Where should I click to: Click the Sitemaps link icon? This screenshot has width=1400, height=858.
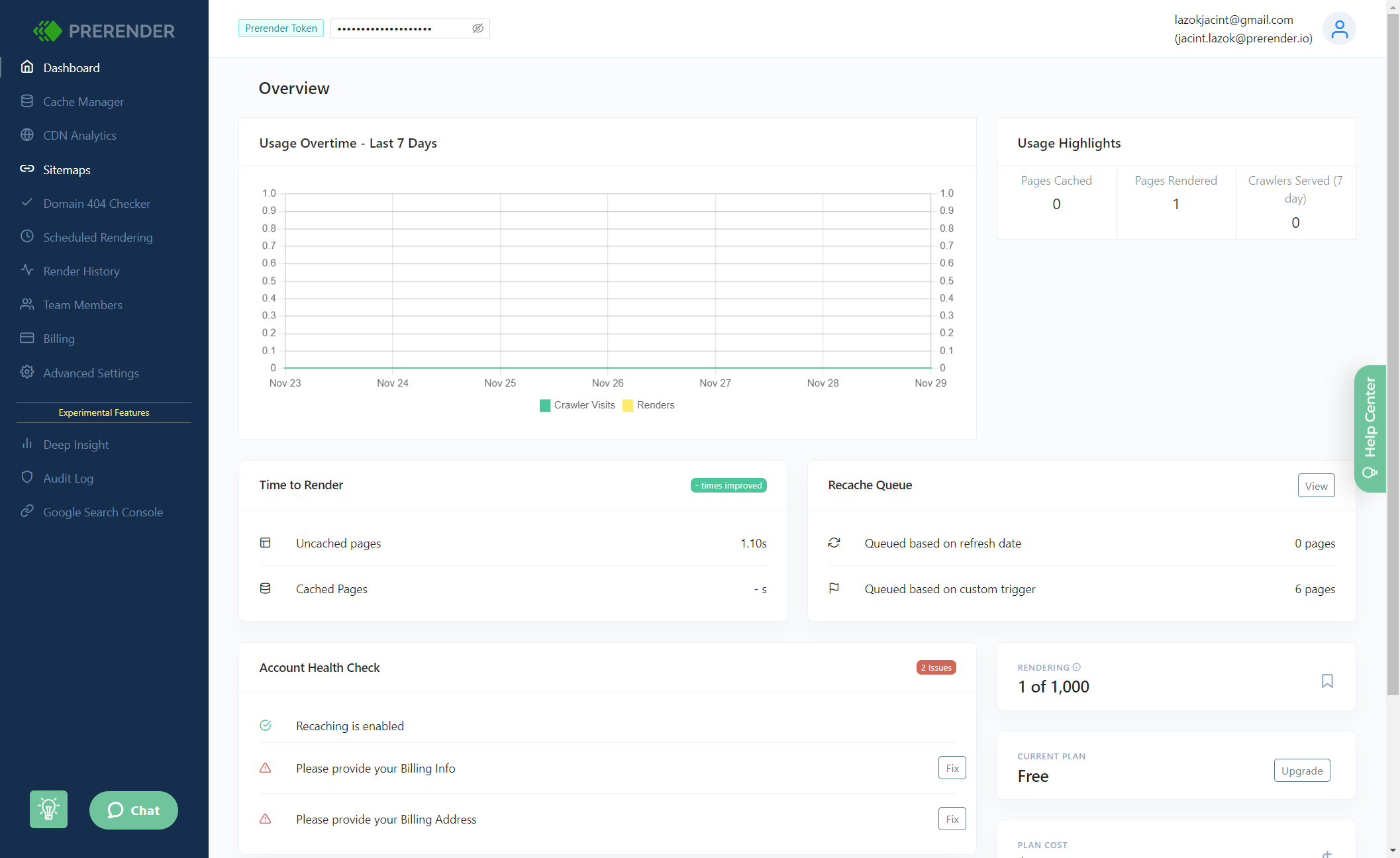[27, 169]
